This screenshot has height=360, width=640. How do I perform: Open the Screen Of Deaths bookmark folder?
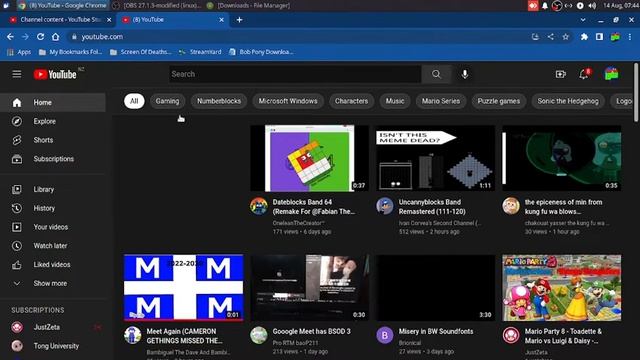pyautogui.click(x=140, y=52)
